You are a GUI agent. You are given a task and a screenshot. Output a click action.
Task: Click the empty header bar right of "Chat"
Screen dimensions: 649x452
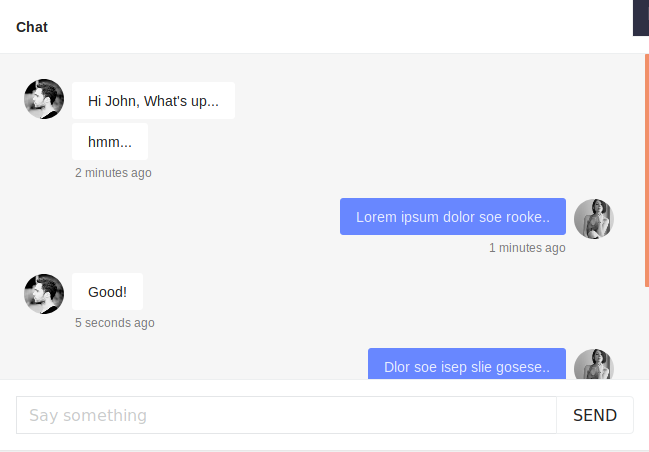point(330,27)
